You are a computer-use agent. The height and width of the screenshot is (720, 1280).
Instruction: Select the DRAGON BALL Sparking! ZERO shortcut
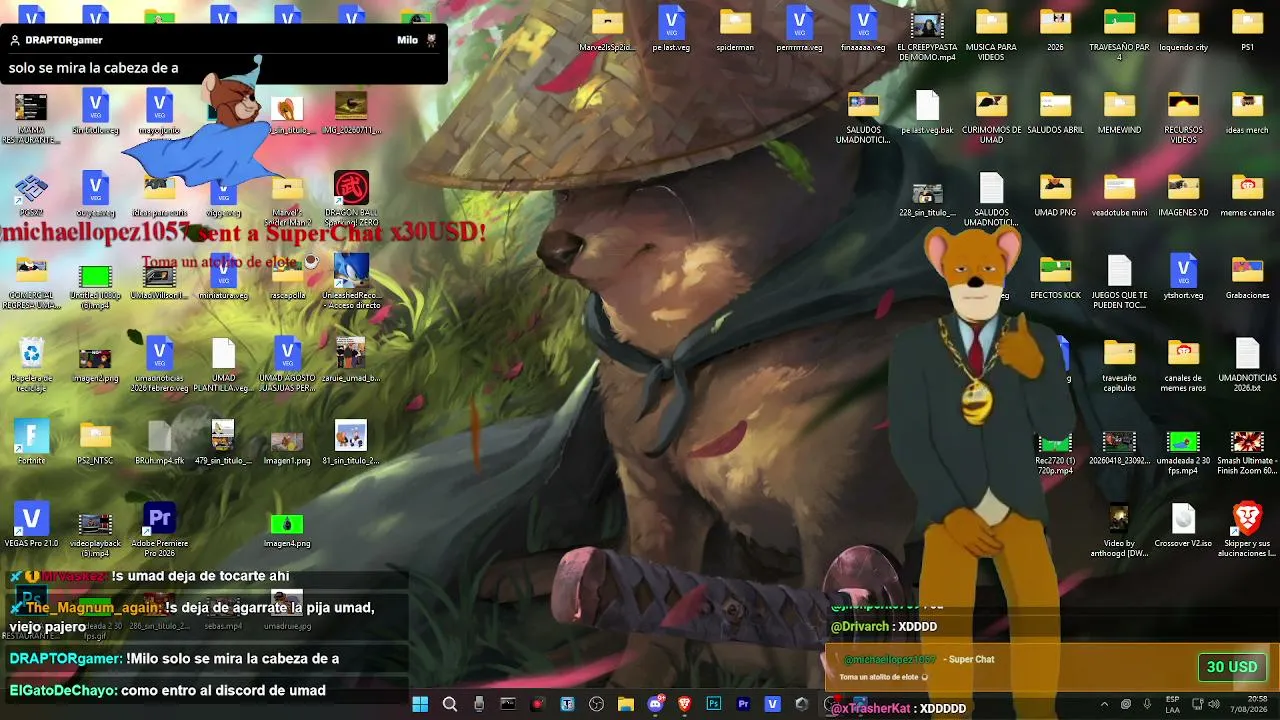[351, 199]
